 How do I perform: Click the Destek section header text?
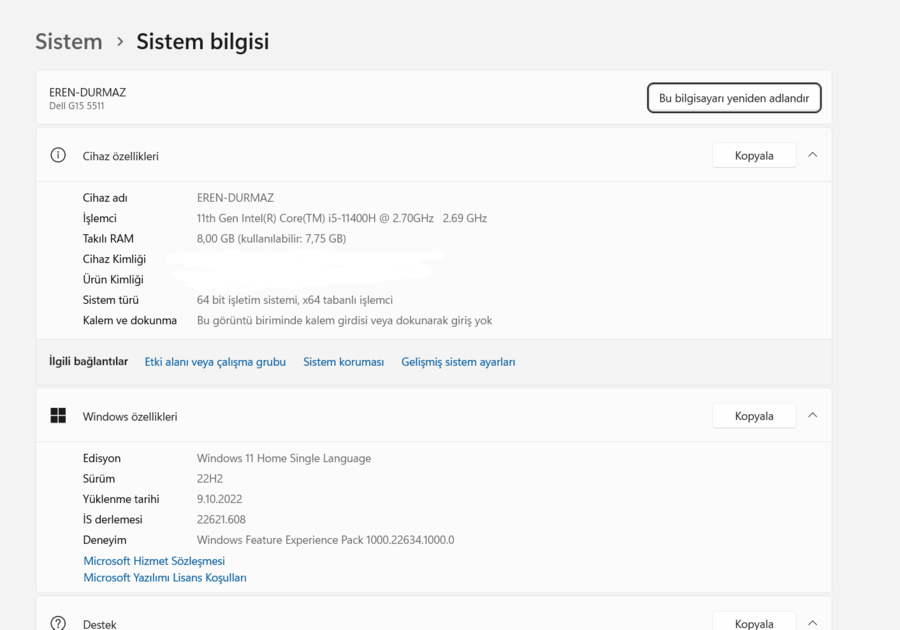pos(99,624)
